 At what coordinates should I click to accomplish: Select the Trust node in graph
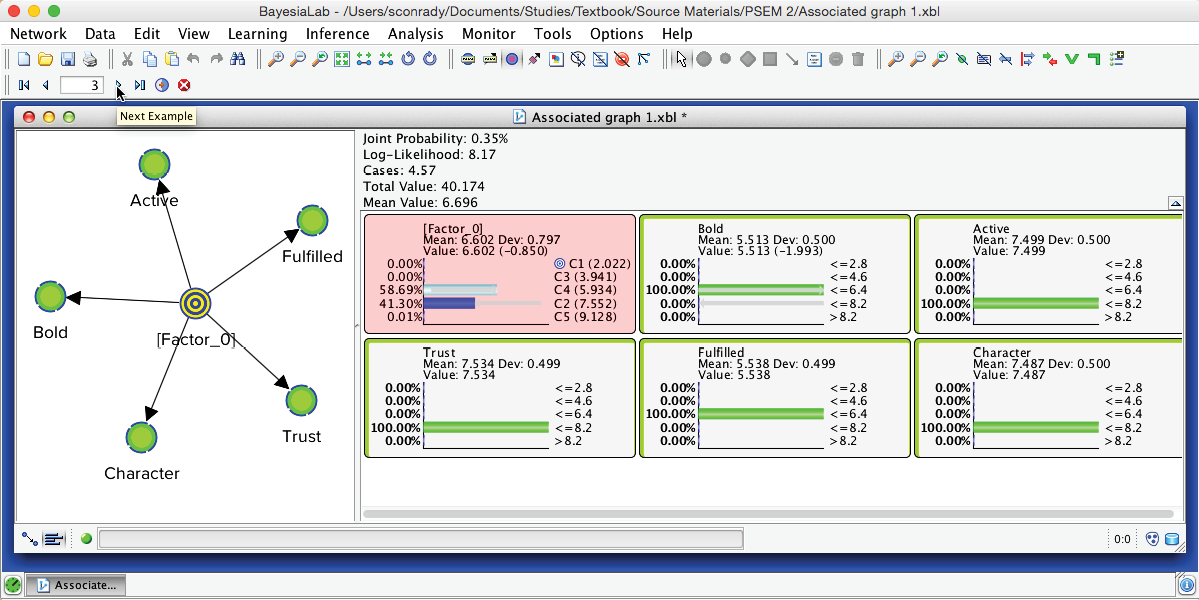301,401
